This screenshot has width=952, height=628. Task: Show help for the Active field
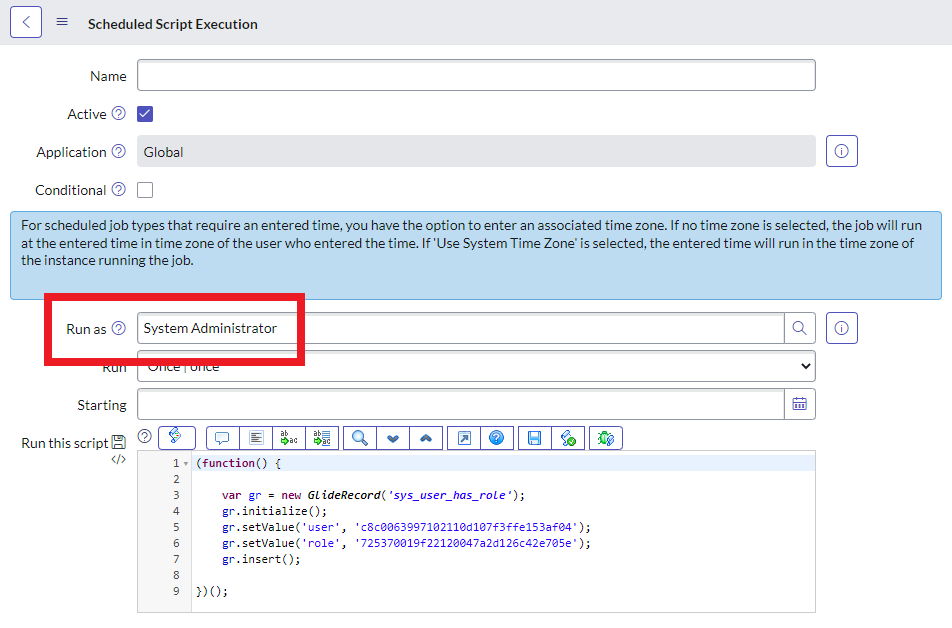point(119,114)
